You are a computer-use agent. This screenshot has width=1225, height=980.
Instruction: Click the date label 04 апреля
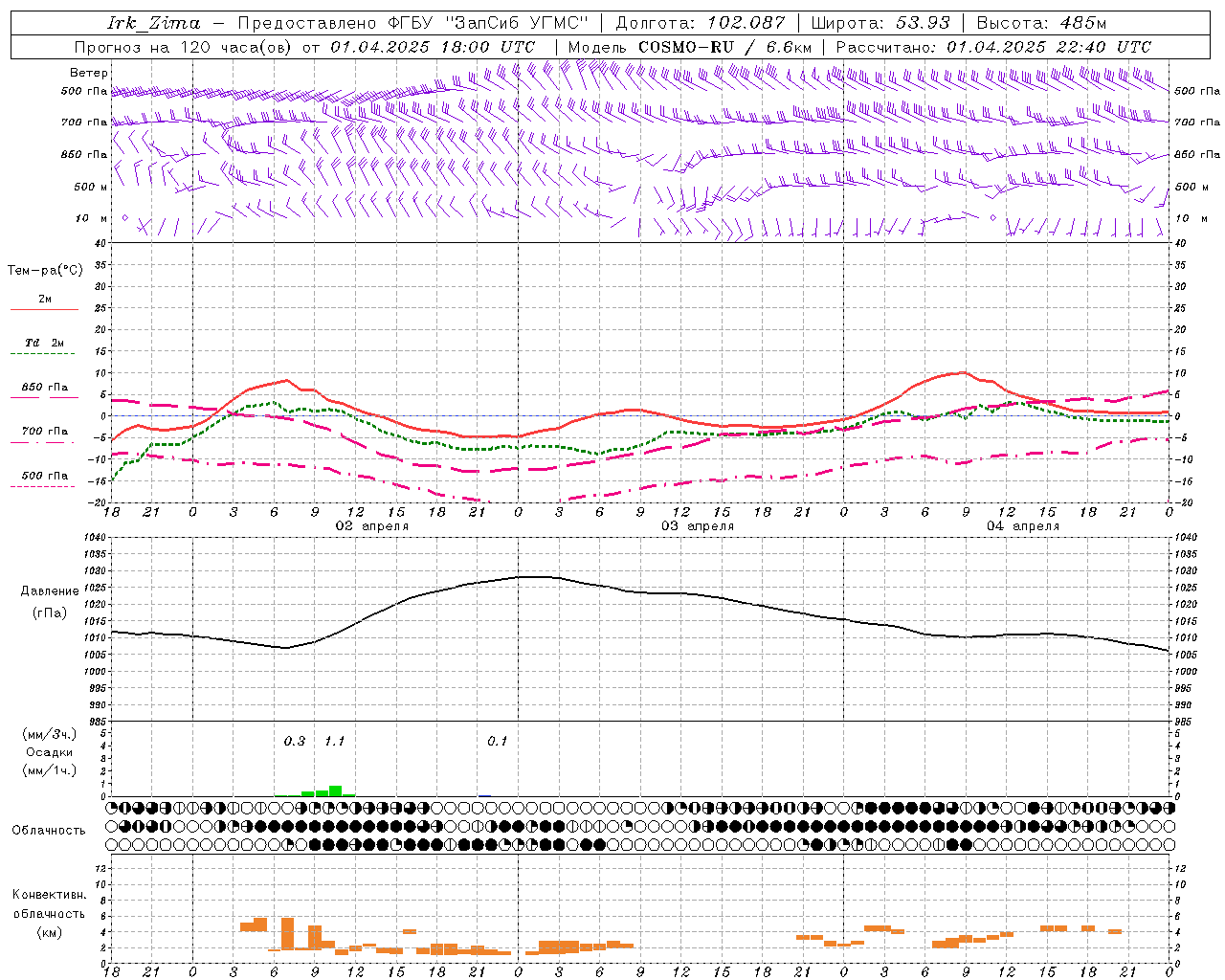(1023, 526)
